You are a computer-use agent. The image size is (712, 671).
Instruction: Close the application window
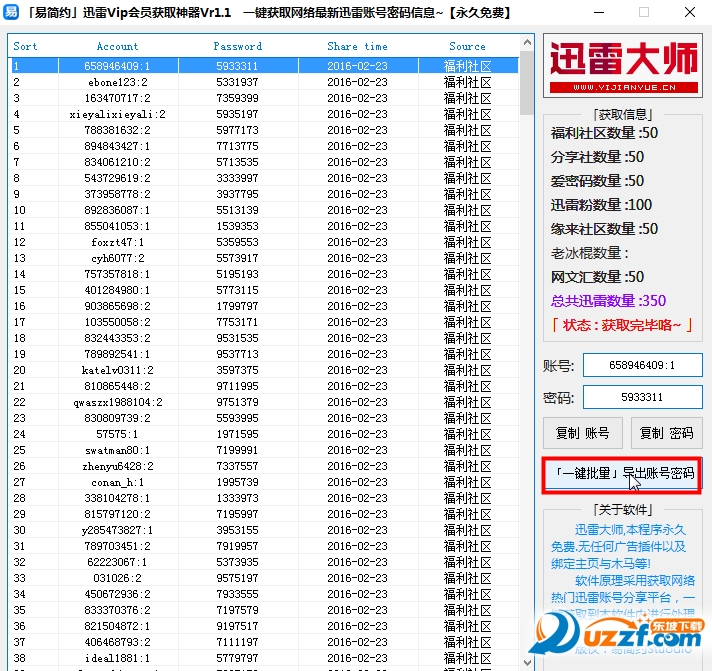(x=690, y=12)
